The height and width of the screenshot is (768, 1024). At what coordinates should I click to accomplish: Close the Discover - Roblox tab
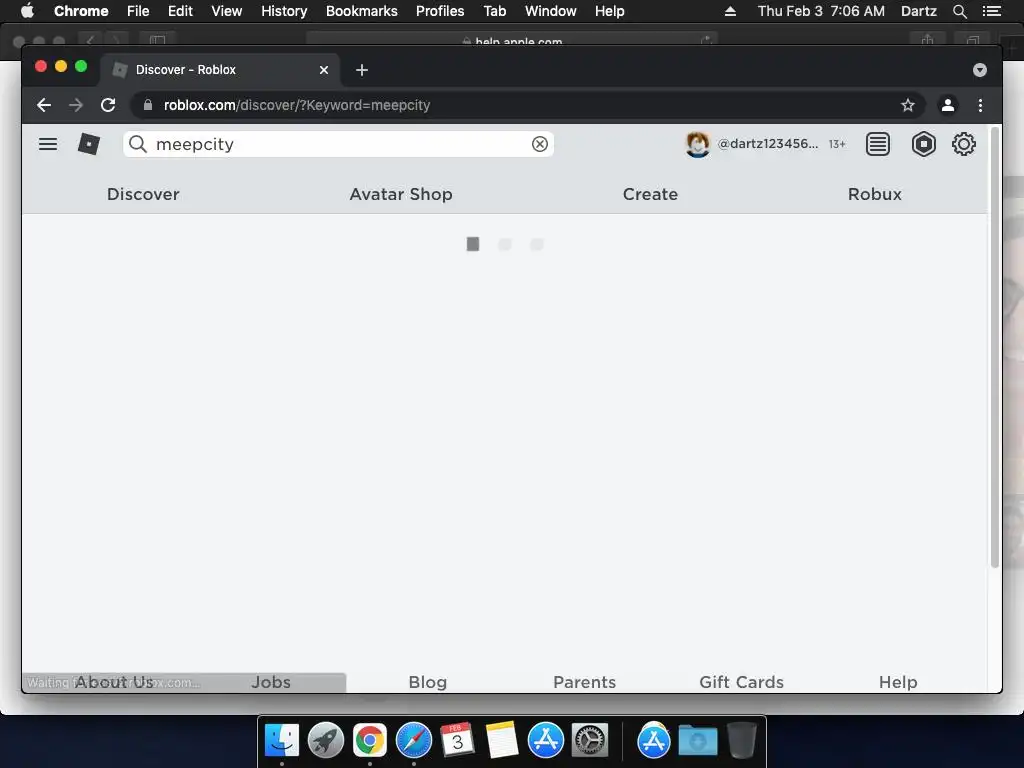click(x=324, y=70)
